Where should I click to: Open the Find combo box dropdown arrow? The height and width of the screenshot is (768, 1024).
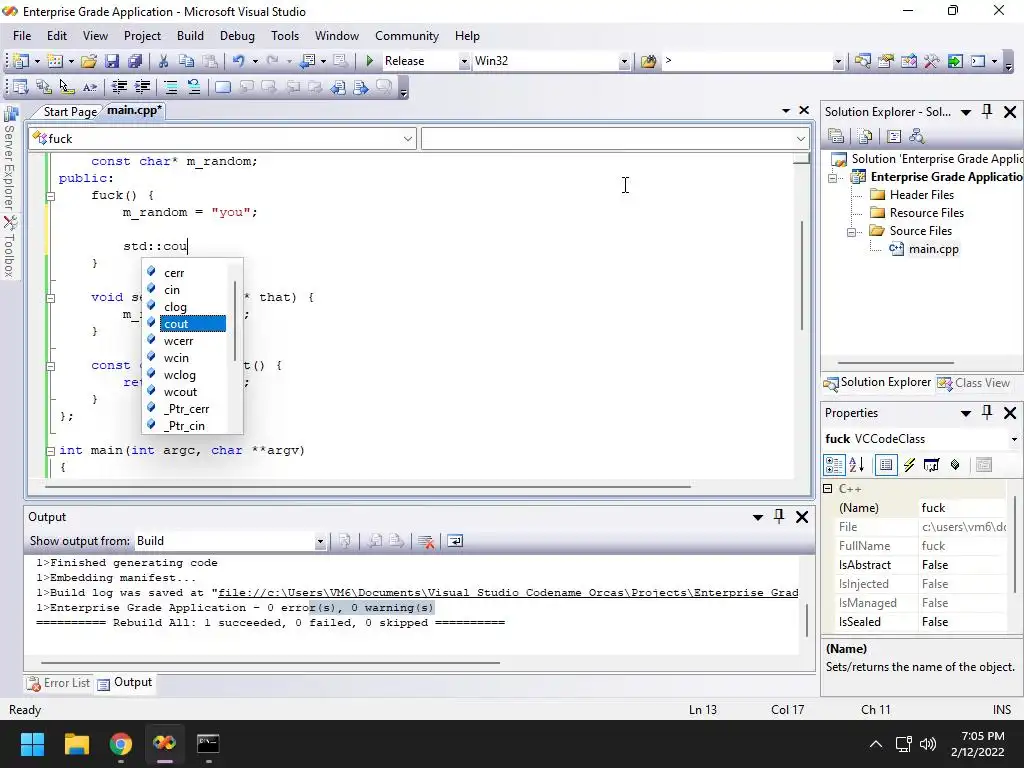click(839, 61)
